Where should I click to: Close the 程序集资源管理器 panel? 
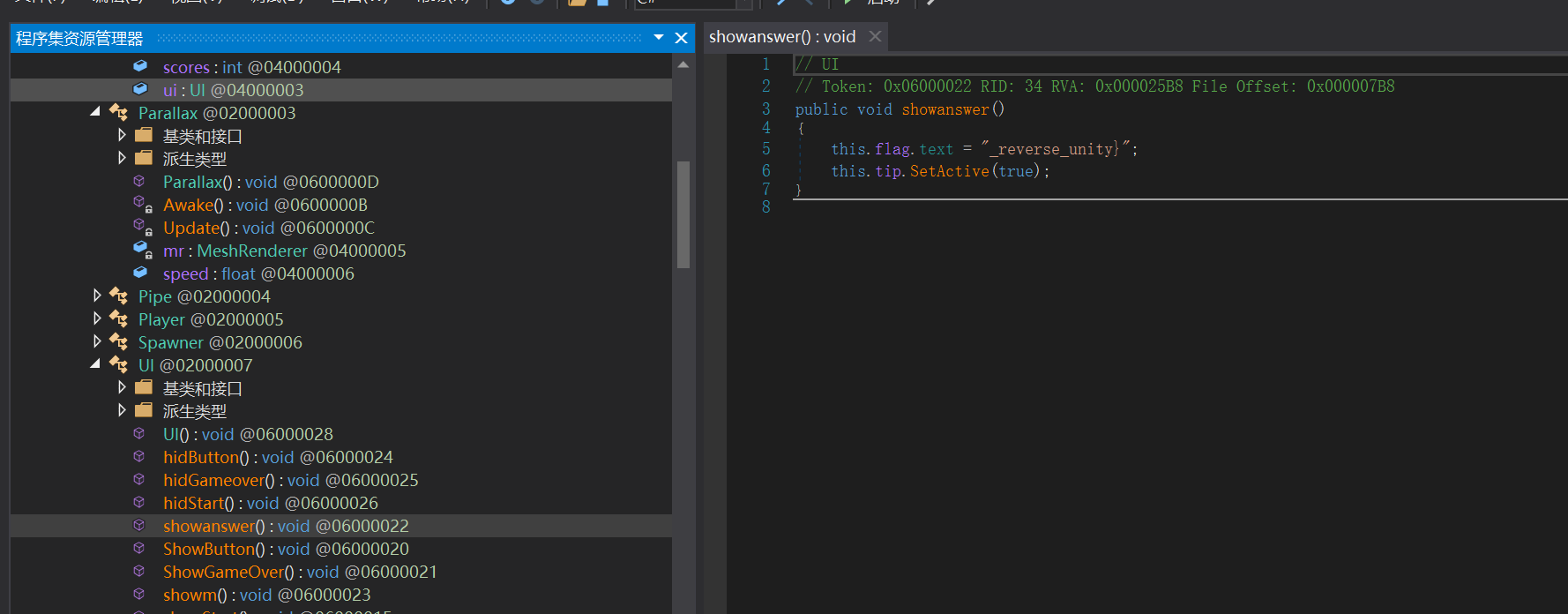[681, 38]
